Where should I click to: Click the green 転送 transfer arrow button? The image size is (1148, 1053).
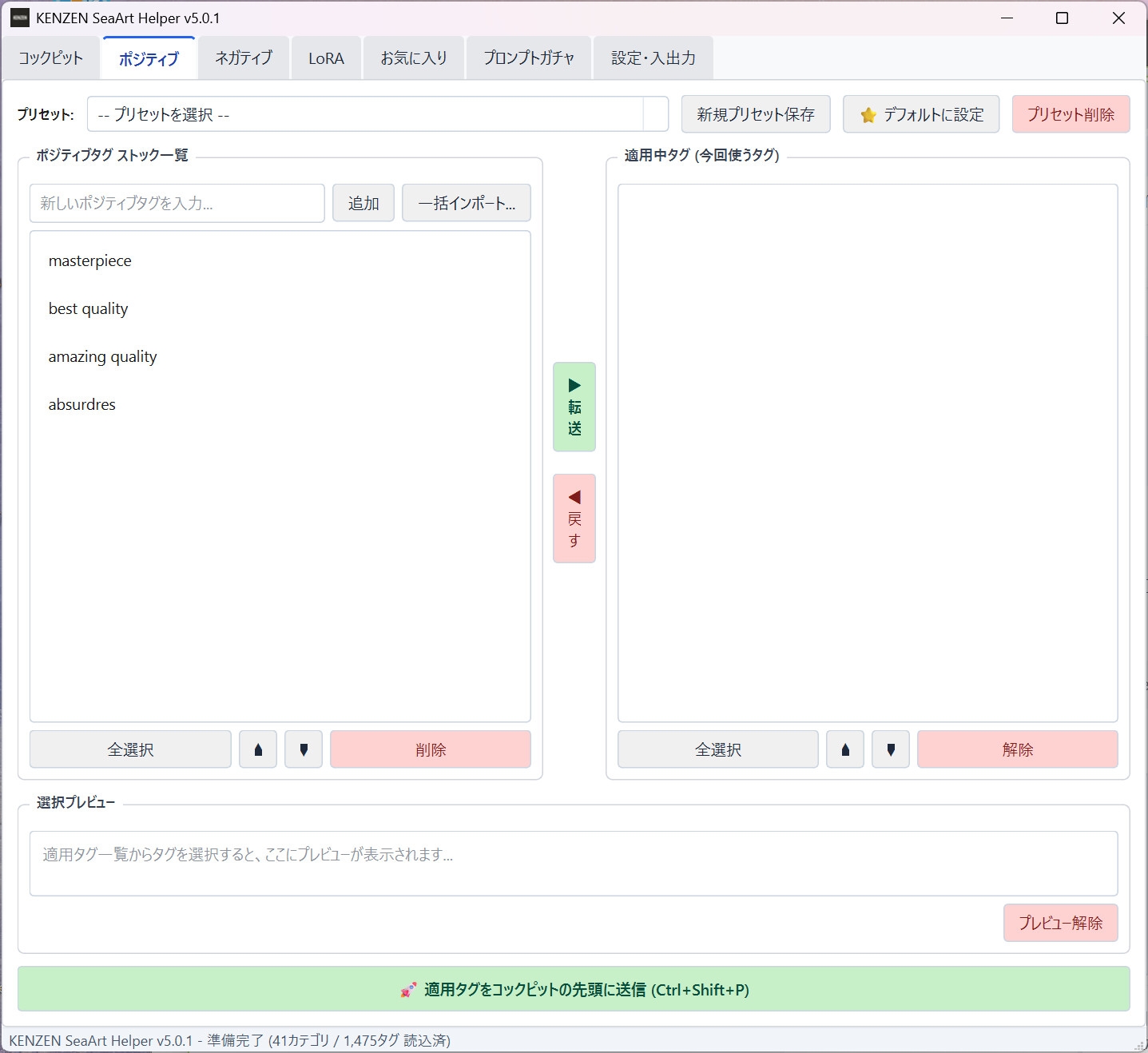[x=574, y=407]
